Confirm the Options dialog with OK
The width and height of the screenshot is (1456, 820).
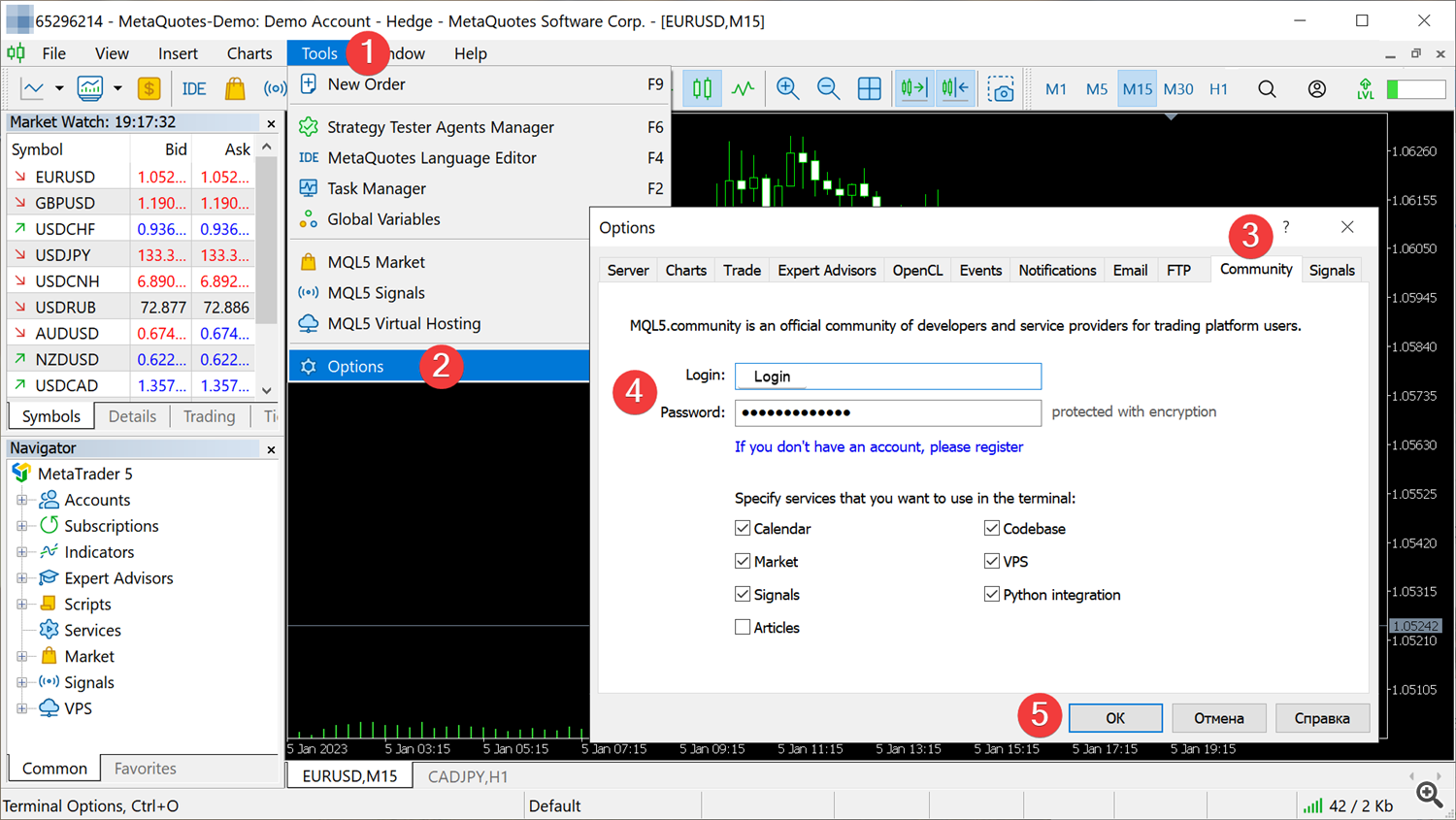tap(1115, 718)
